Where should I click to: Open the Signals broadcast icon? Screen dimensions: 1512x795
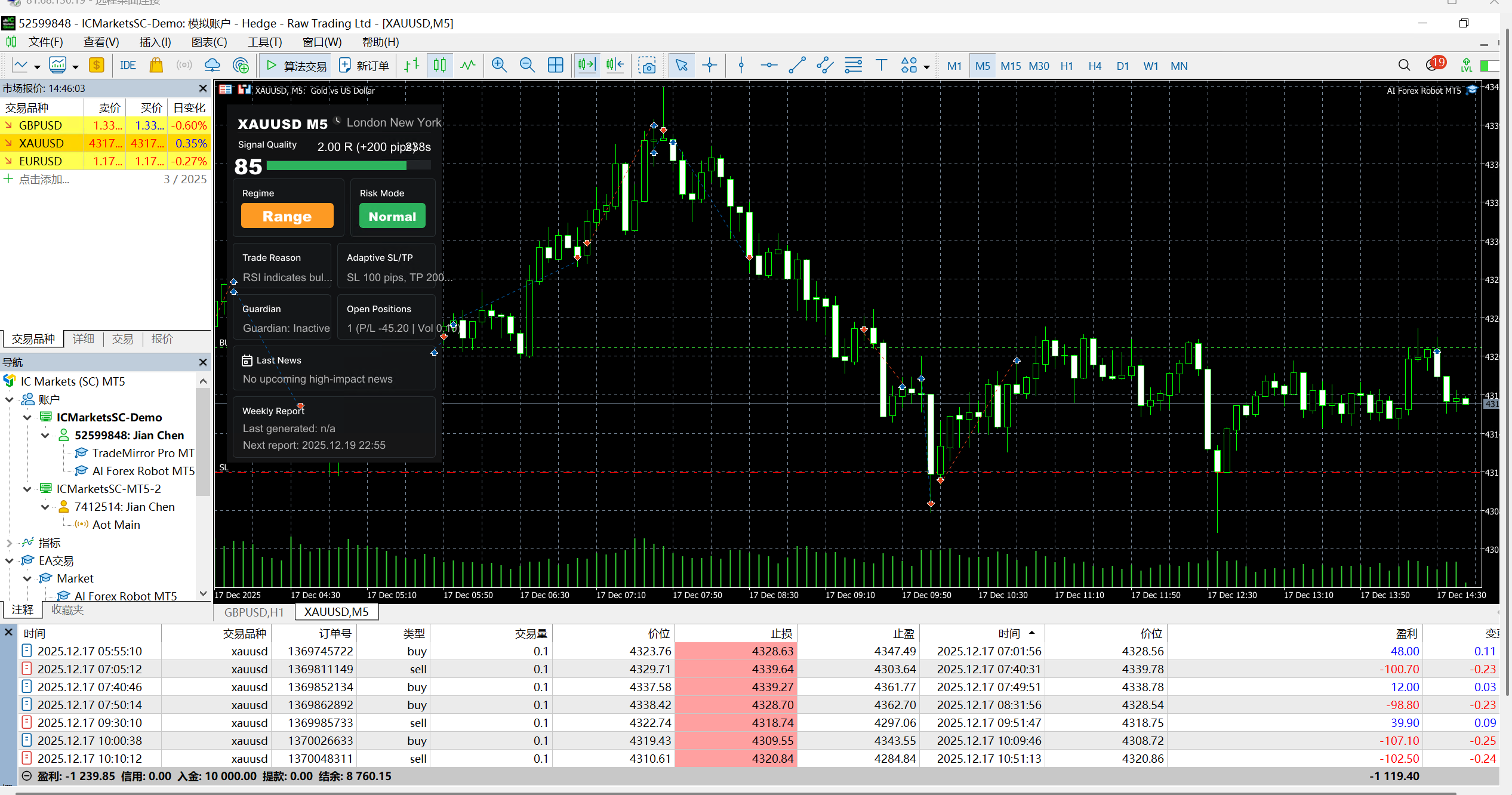(184, 66)
